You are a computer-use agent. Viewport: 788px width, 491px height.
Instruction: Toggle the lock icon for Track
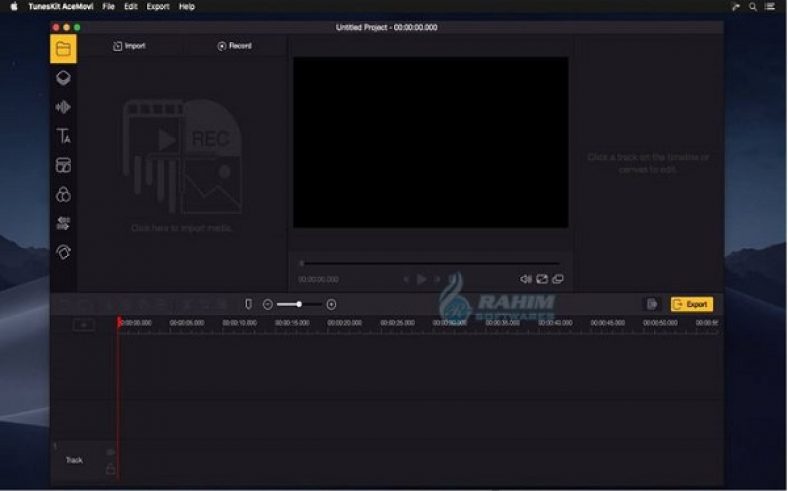click(111, 469)
